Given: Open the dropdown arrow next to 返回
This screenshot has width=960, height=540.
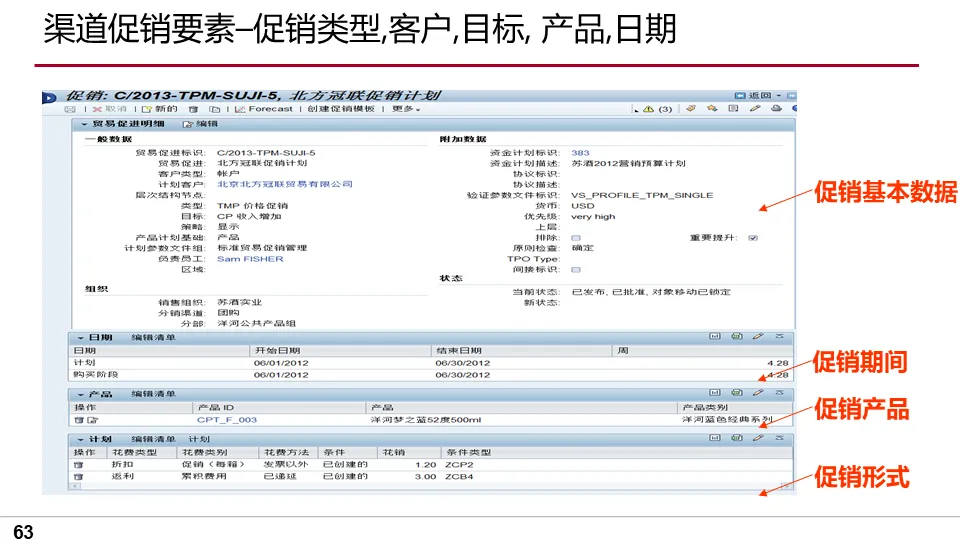Looking at the screenshot, I should click(x=779, y=96).
